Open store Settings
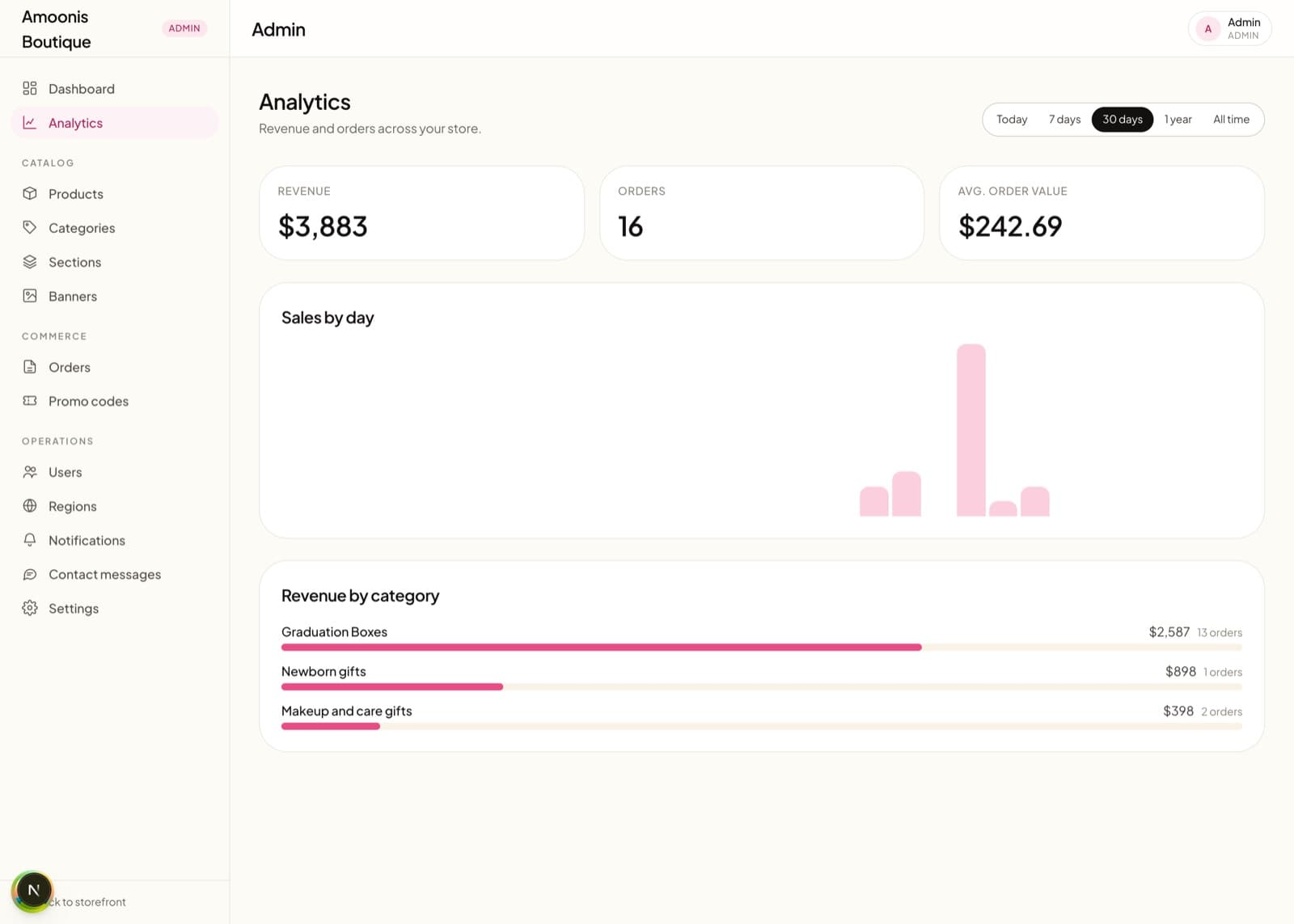This screenshot has height=924, width=1294. tap(115, 608)
